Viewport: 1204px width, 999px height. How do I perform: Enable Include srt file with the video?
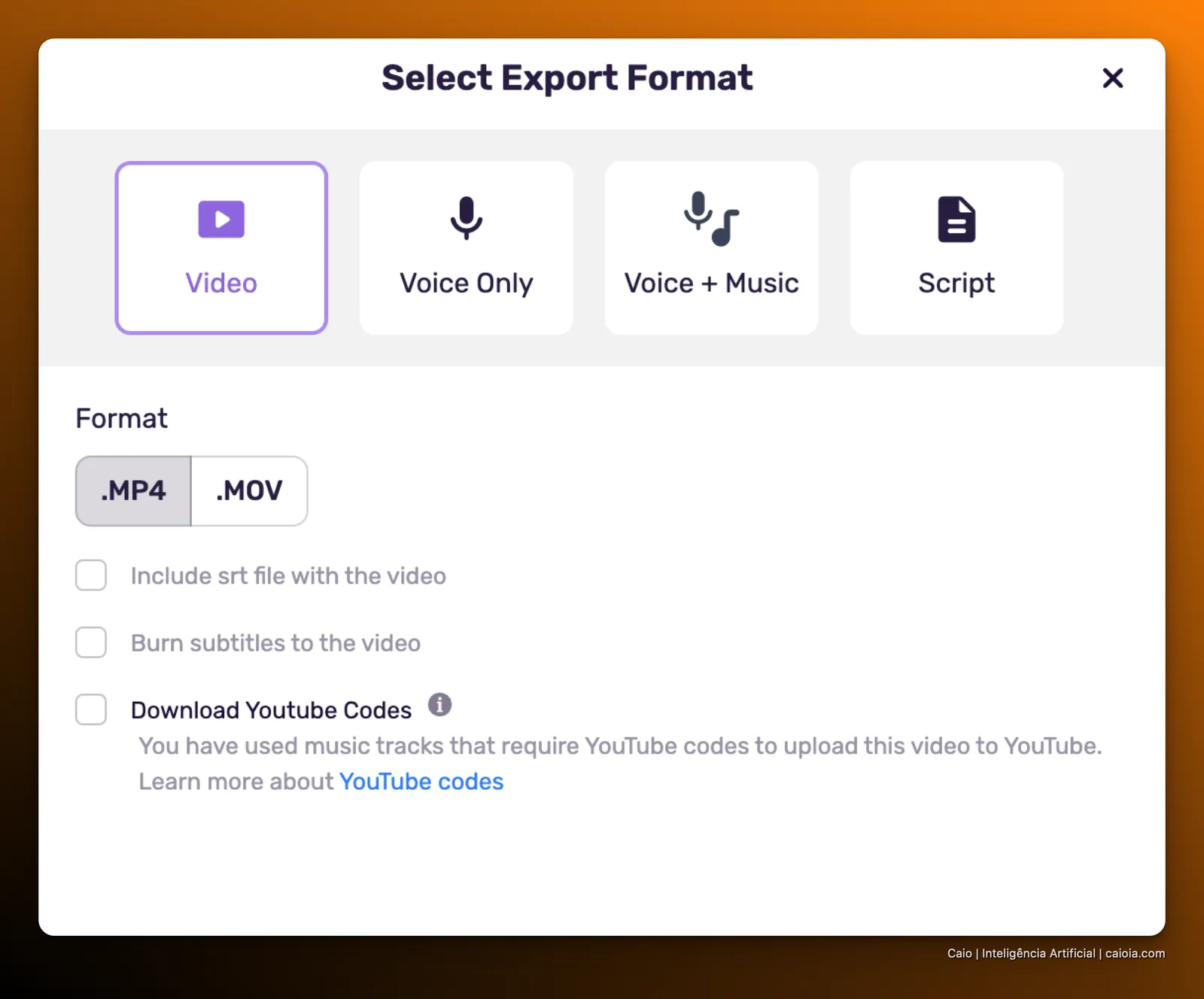click(x=91, y=575)
